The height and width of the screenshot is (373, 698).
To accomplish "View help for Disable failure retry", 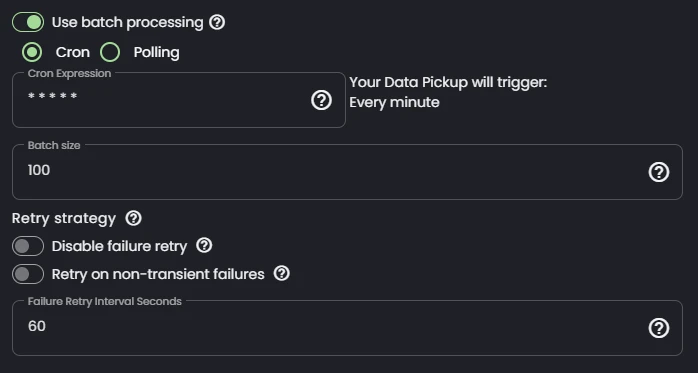I will [x=204, y=246].
